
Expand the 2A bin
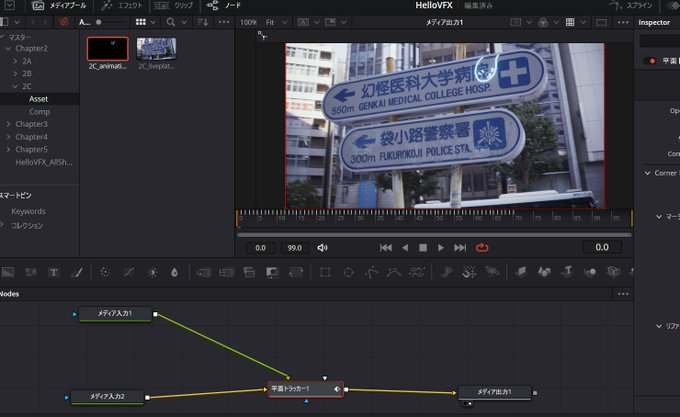click(16, 61)
